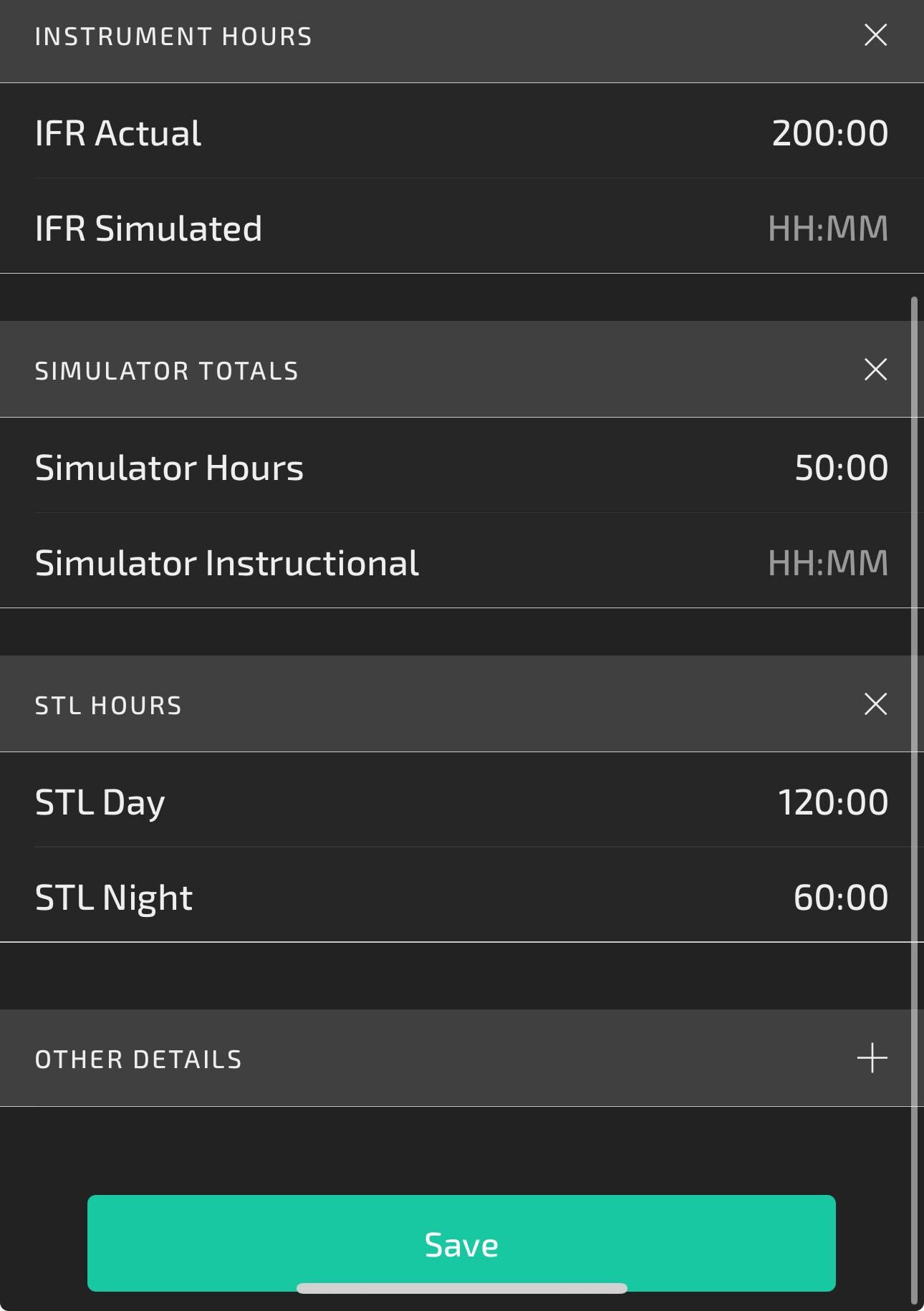Screen dimensions: 924x1311
Task: Select the Simulator Instructional row label
Action: (x=226, y=563)
